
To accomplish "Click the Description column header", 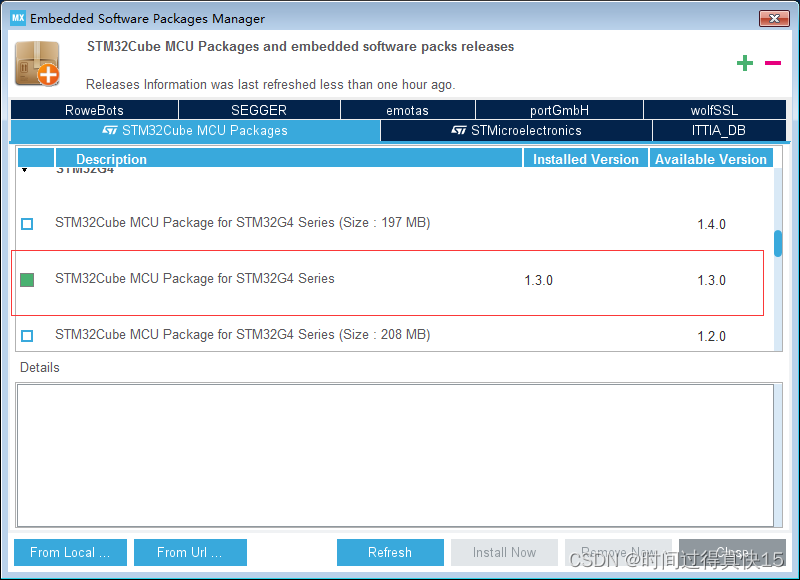I will click(x=289, y=159).
